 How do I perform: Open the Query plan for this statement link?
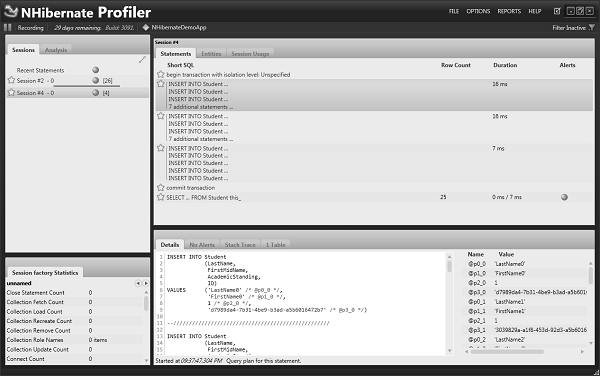click(264, 361)
